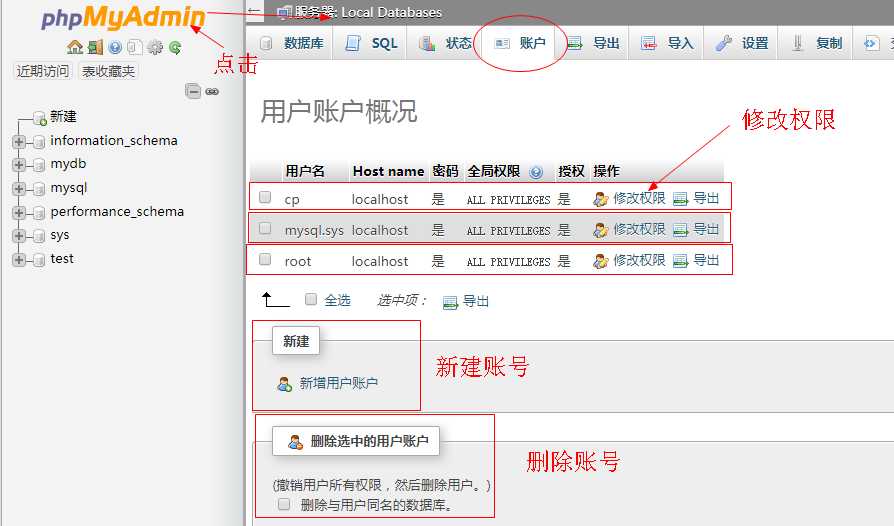Click 导出 link for mysql.sys

point(706,229)
